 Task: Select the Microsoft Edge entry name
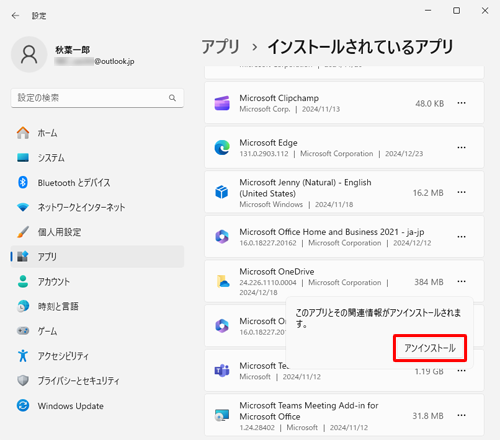pos(268,143)
